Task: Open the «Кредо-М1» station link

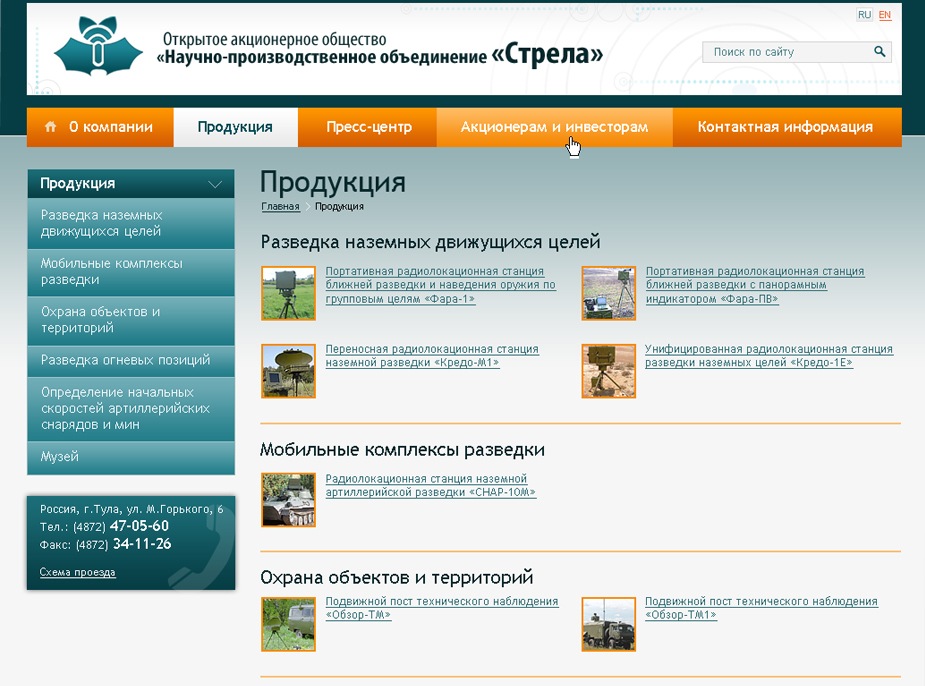Action: pos(432,356)
